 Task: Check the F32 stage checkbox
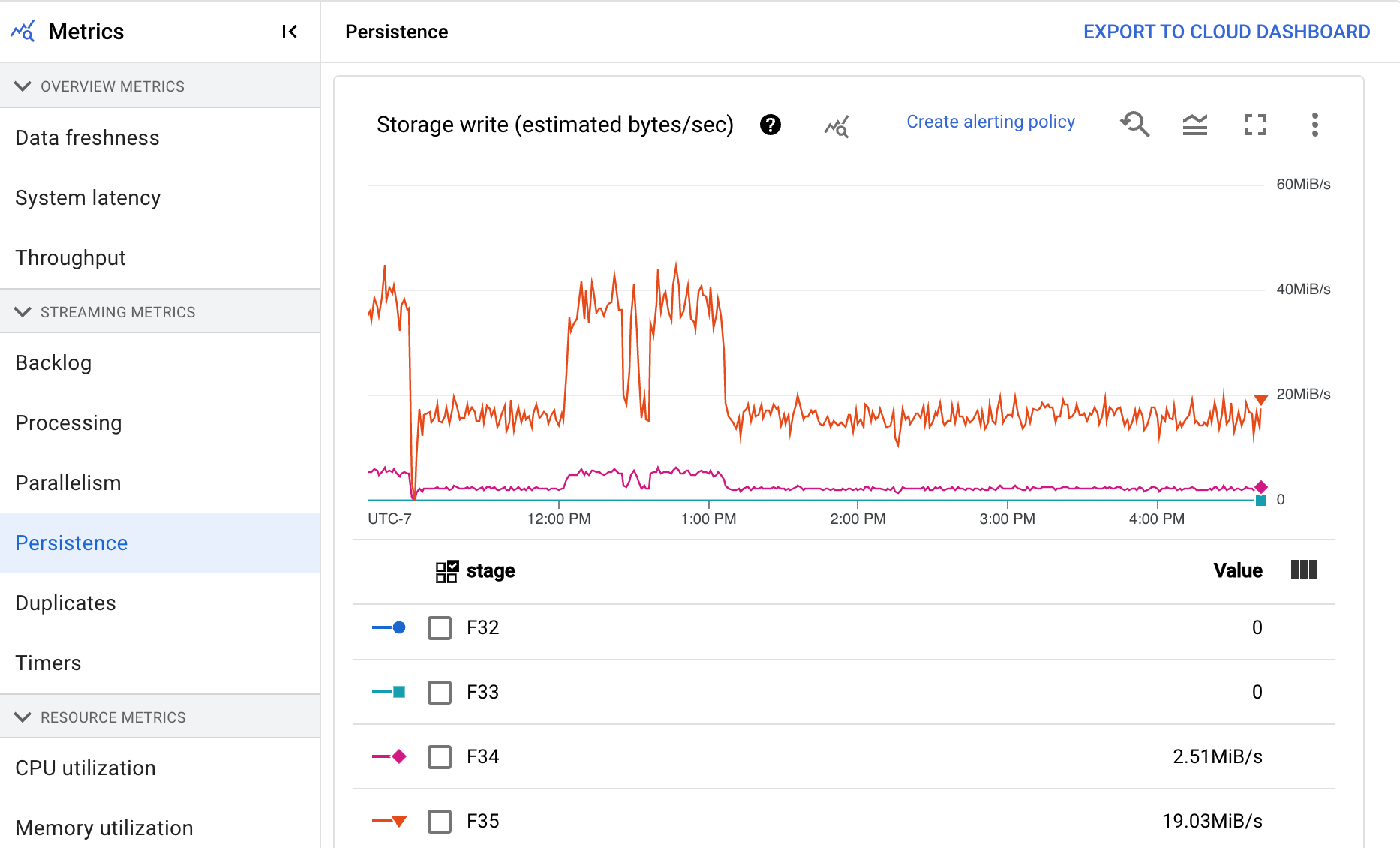(440, 628)
